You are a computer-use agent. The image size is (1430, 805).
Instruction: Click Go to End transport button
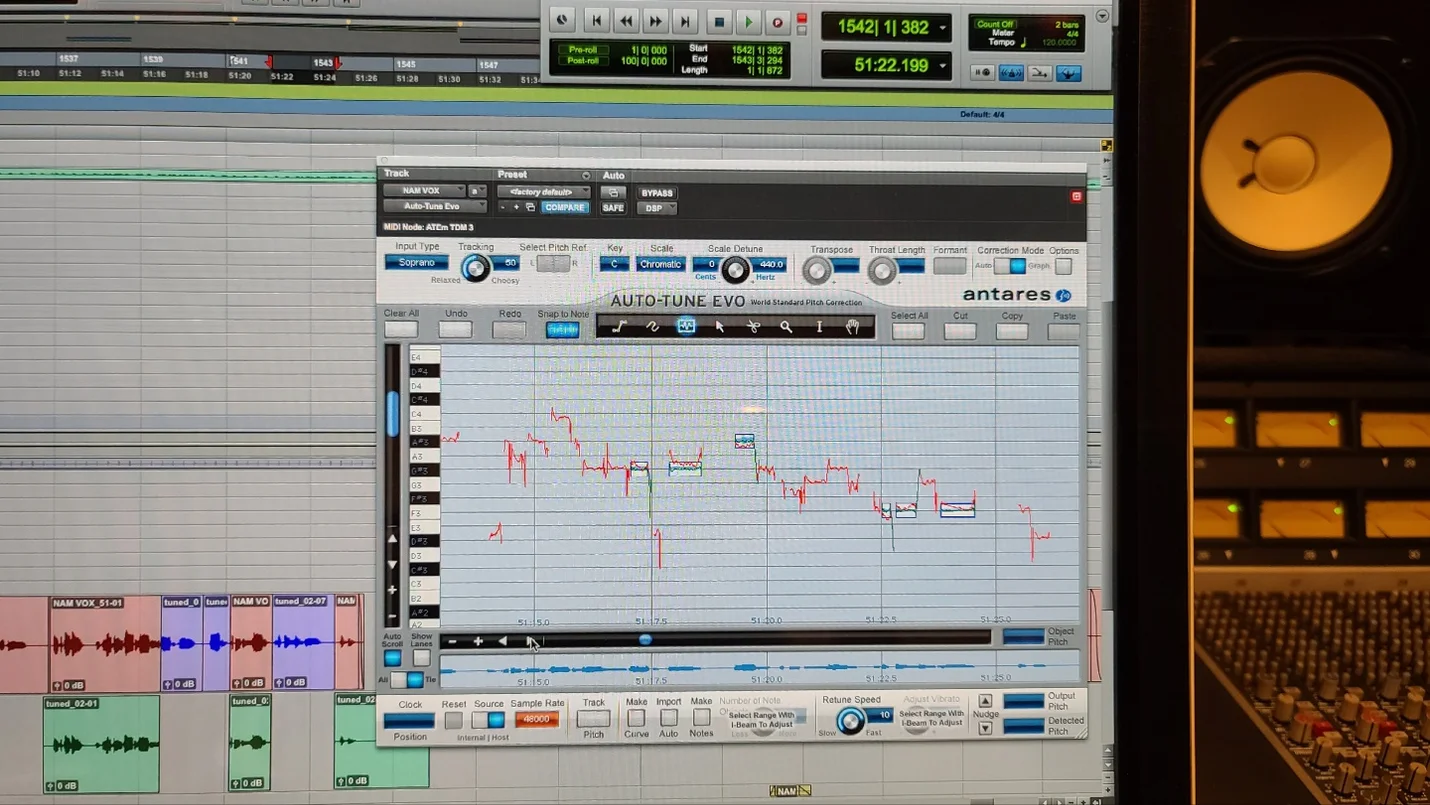tap(685, 20)
